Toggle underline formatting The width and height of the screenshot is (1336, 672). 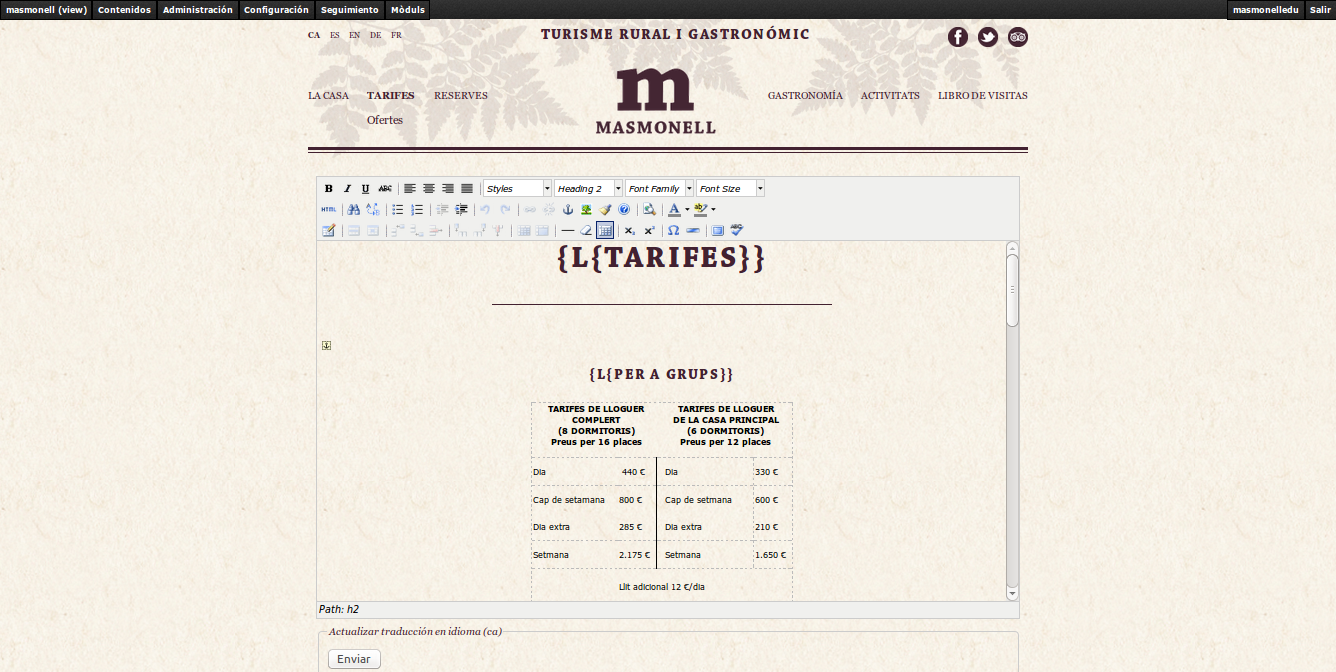click(x=365, y=189)
